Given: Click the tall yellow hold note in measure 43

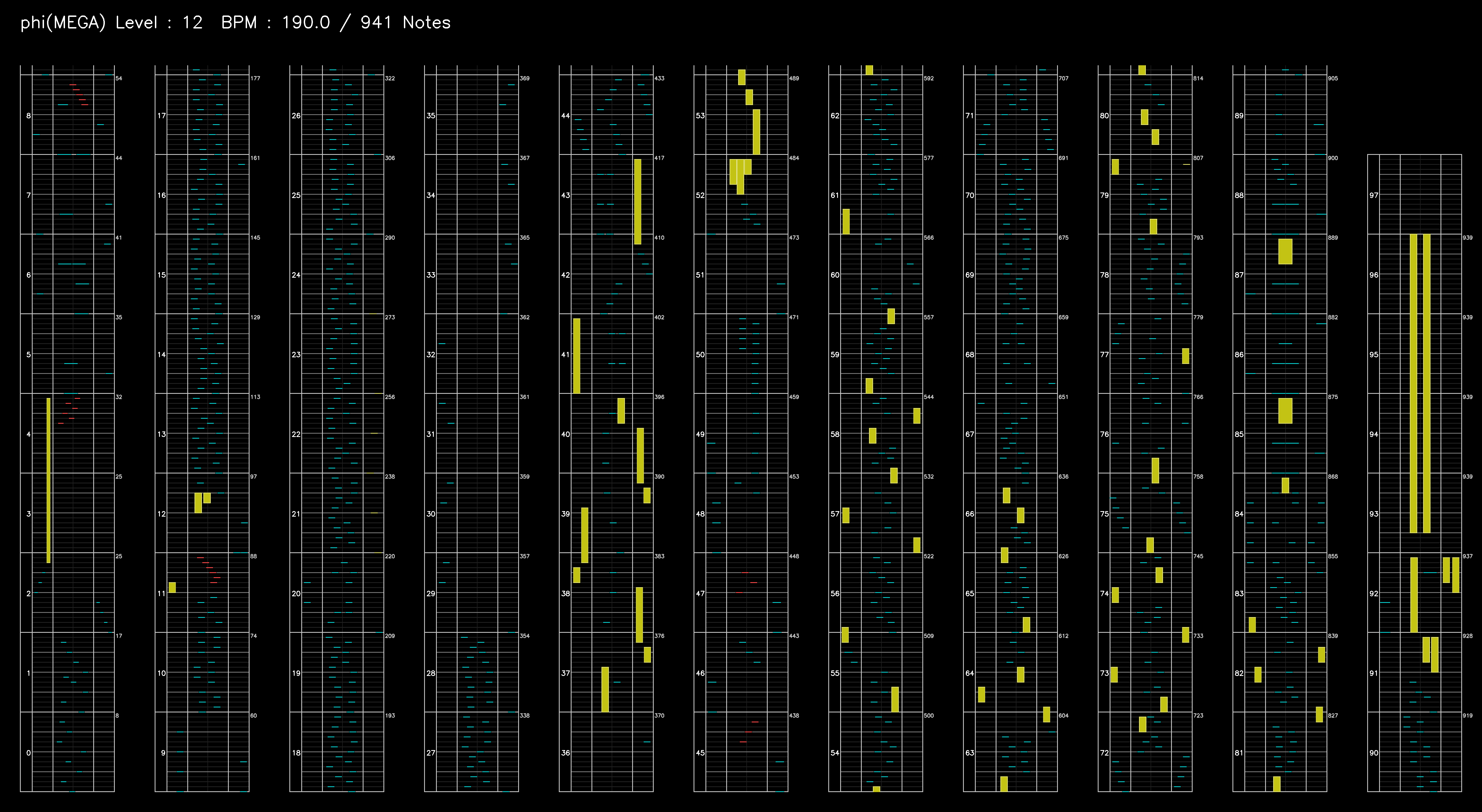Looking at the screenshot, I should 637,202.
